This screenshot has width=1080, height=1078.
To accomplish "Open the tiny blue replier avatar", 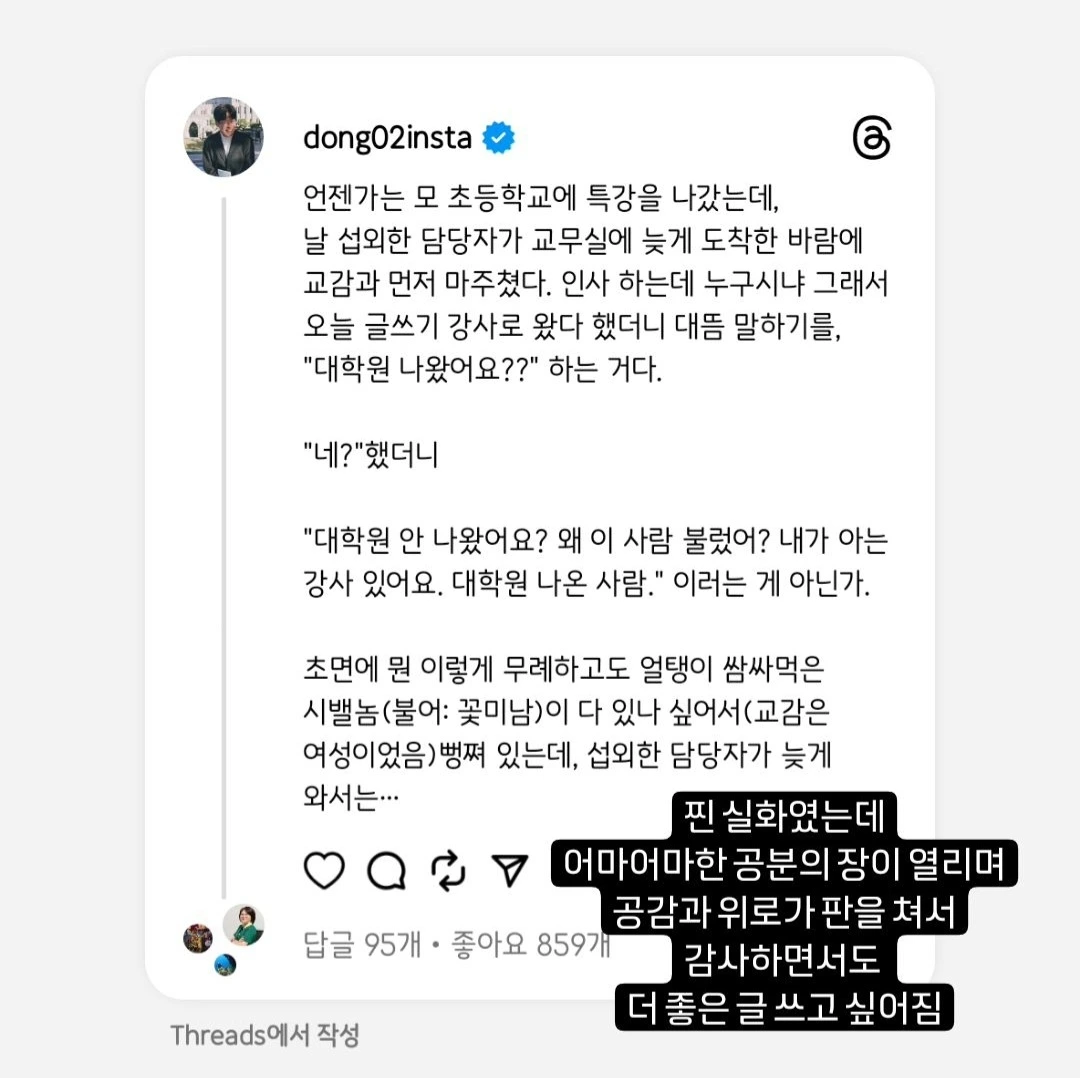I will click(225, 965).
